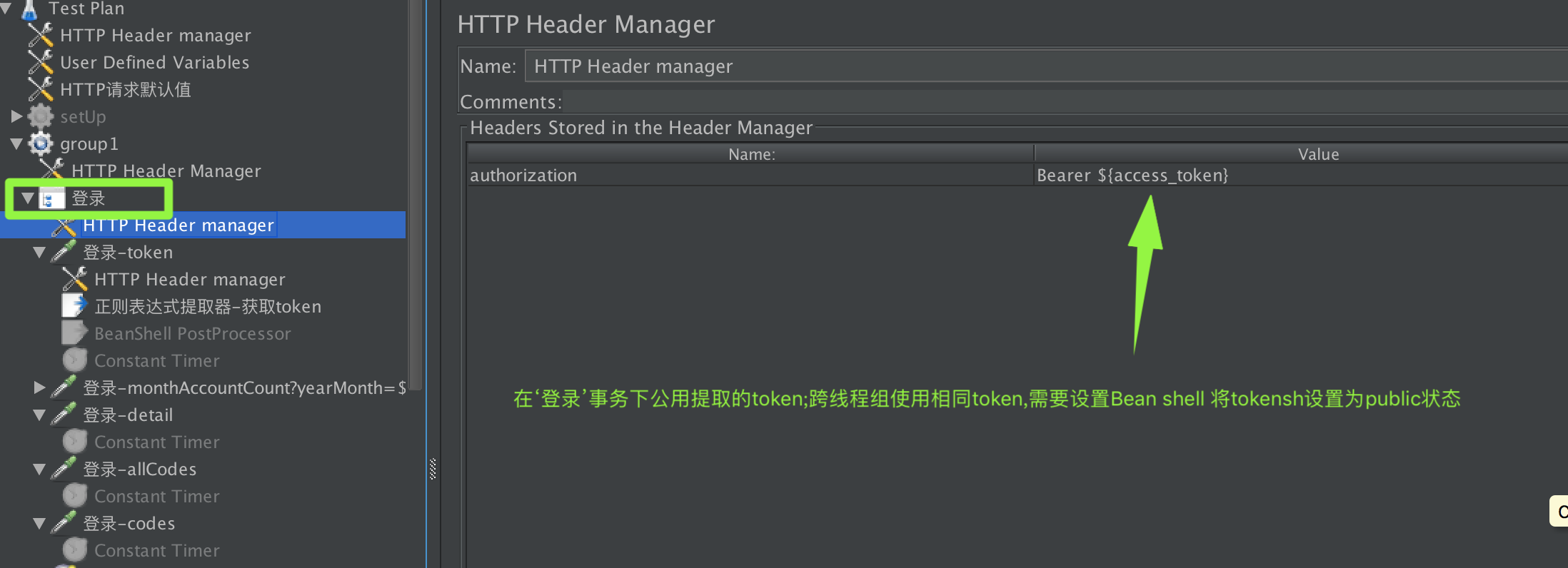Click the authorization header name cell
1568x568 pixels.
(750, 175)
